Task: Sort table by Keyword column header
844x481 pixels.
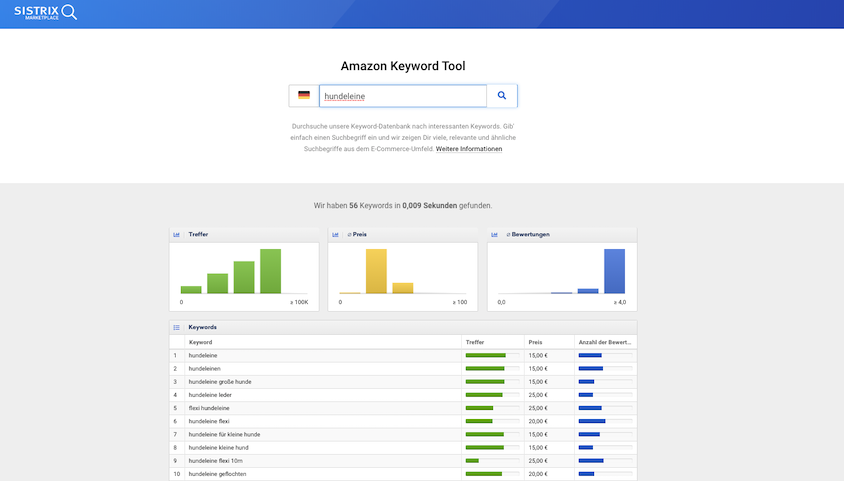Action: [x=201, y=342]
